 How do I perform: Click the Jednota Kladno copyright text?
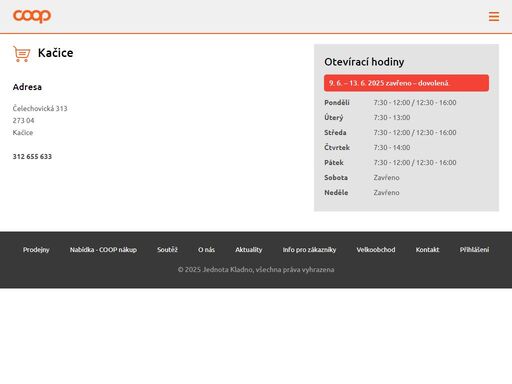256,270
